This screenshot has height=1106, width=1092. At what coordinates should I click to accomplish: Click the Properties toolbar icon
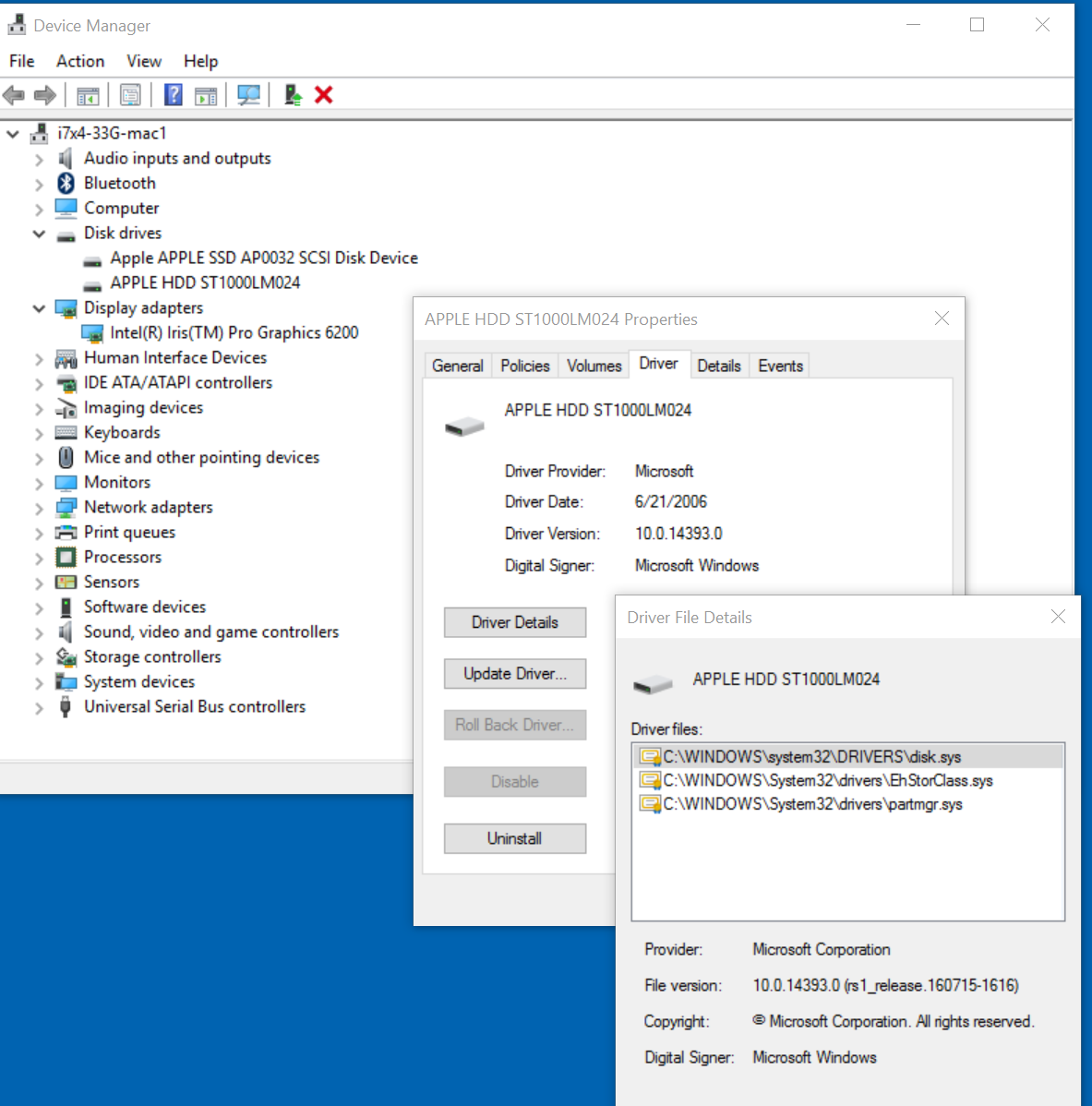tap(130, 95)
